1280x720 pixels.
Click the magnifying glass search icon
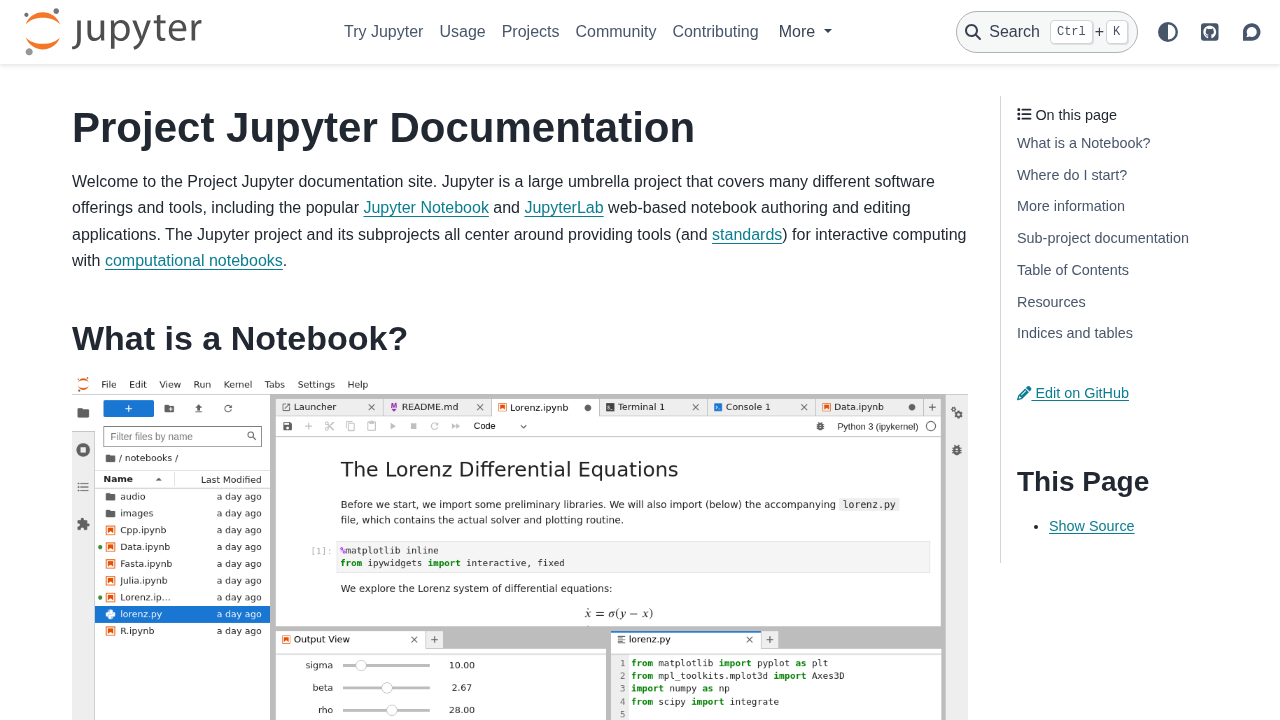[x=973, y=32]
